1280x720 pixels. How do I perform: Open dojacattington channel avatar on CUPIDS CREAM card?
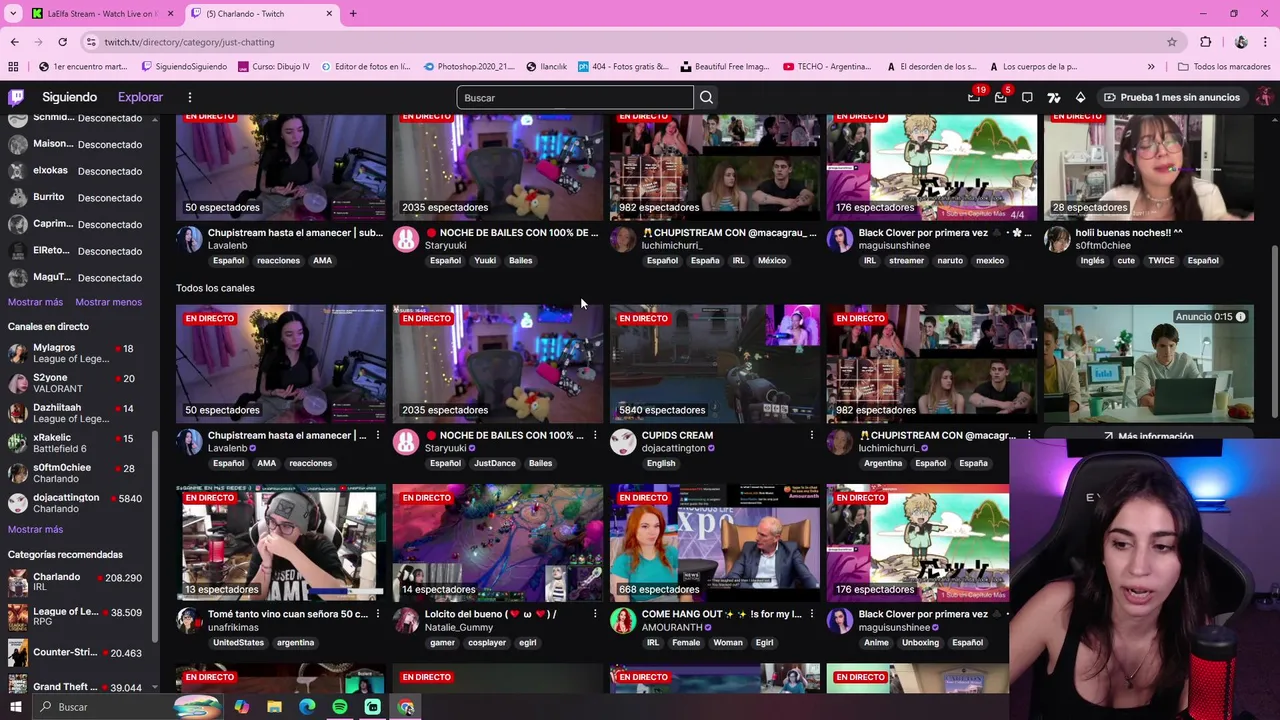623,441
